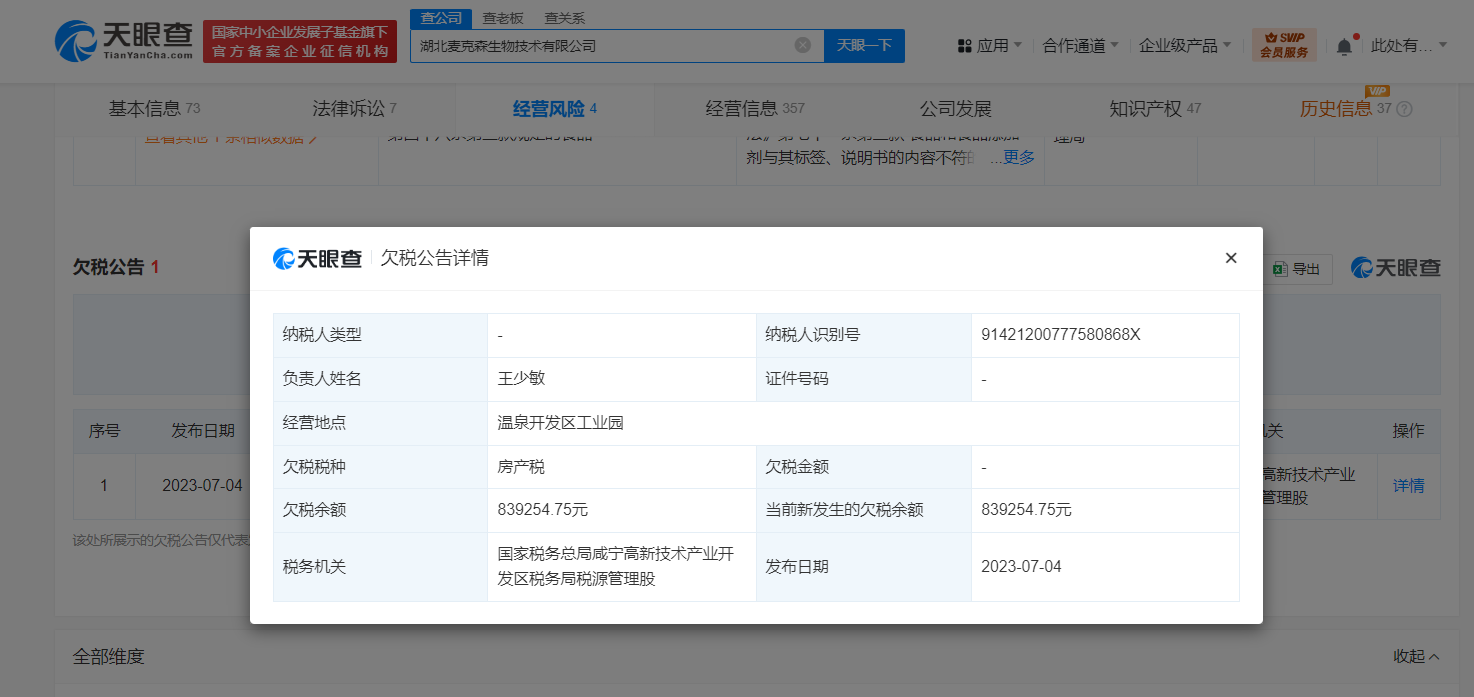1474x697 pixels.
Task: Click the 房产税 tax type value
Action: (x=521, y=467)
